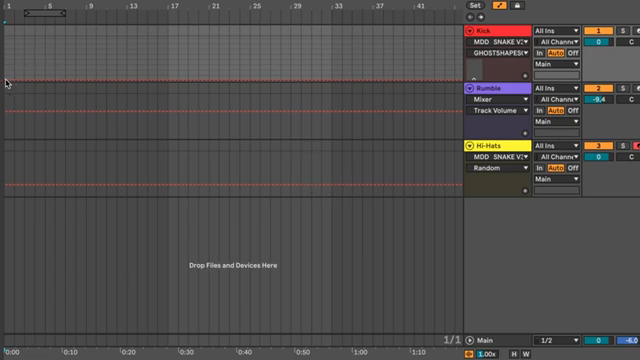
Task: Click Main preview volume -6.0
Action: click(x=629, y=340)
